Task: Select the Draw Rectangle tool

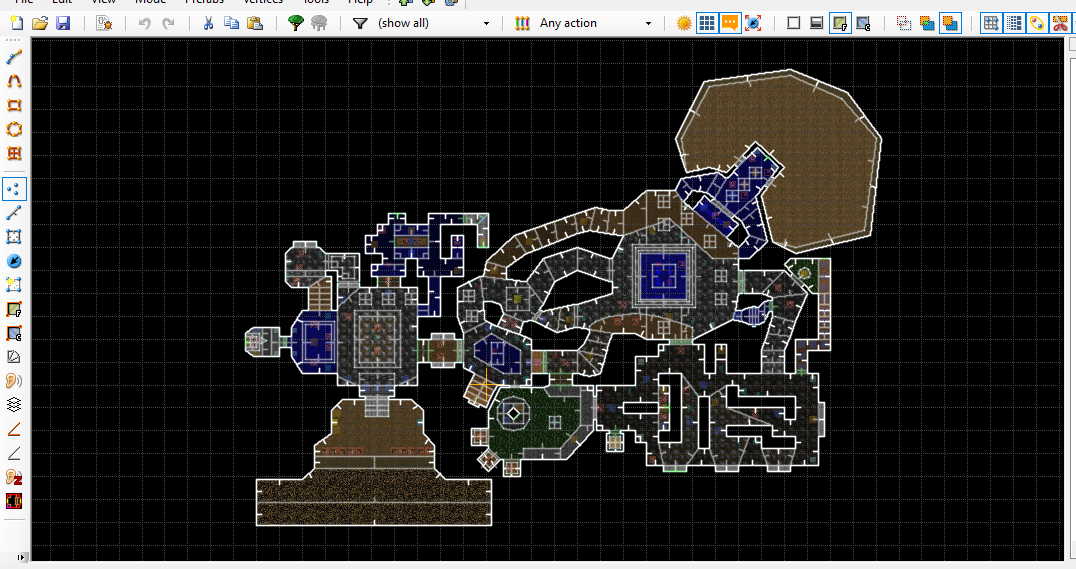Action: point(14,105)
